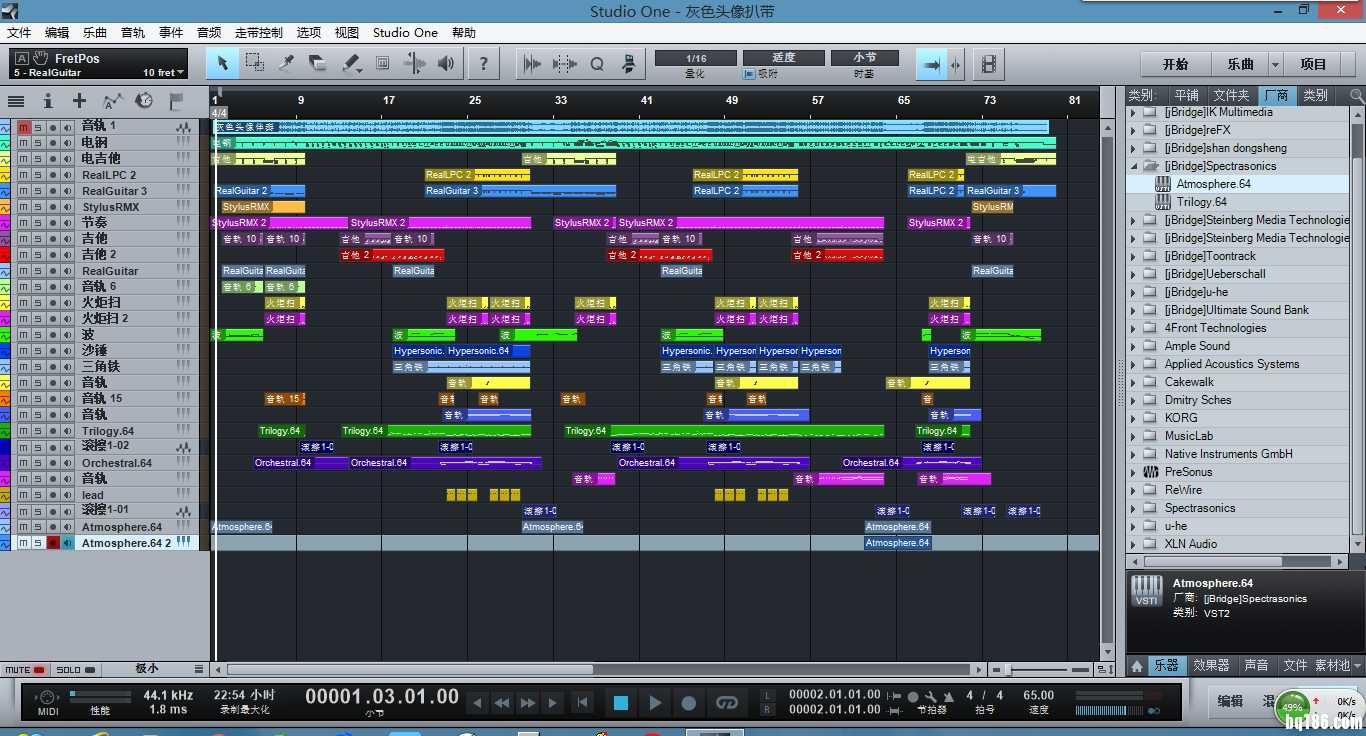
Task: Toggle the snap checkbox under 适度
Action: pos(749,74)
